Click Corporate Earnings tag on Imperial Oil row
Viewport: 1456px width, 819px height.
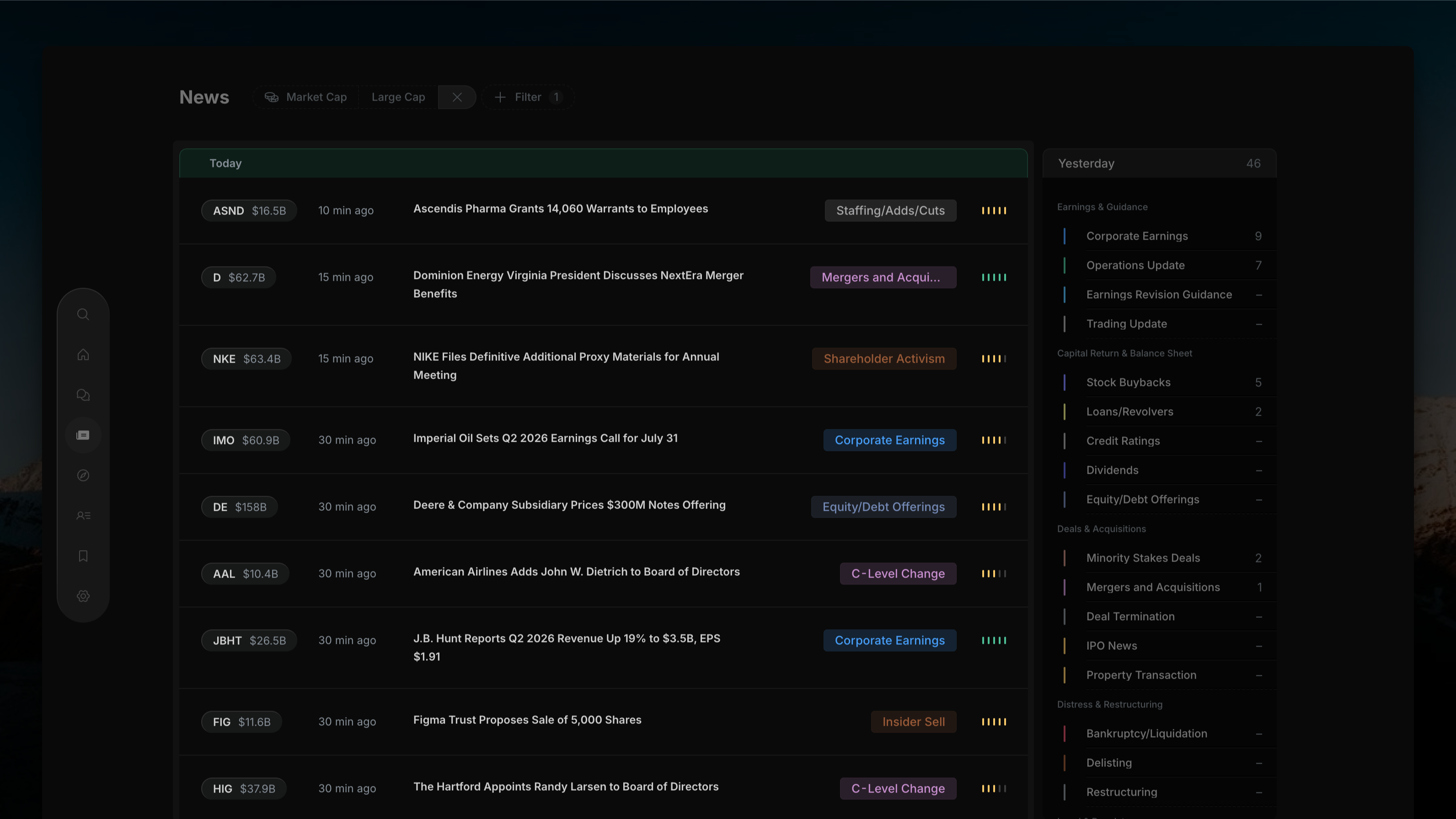pyautogui.click(x=890, y=440)
